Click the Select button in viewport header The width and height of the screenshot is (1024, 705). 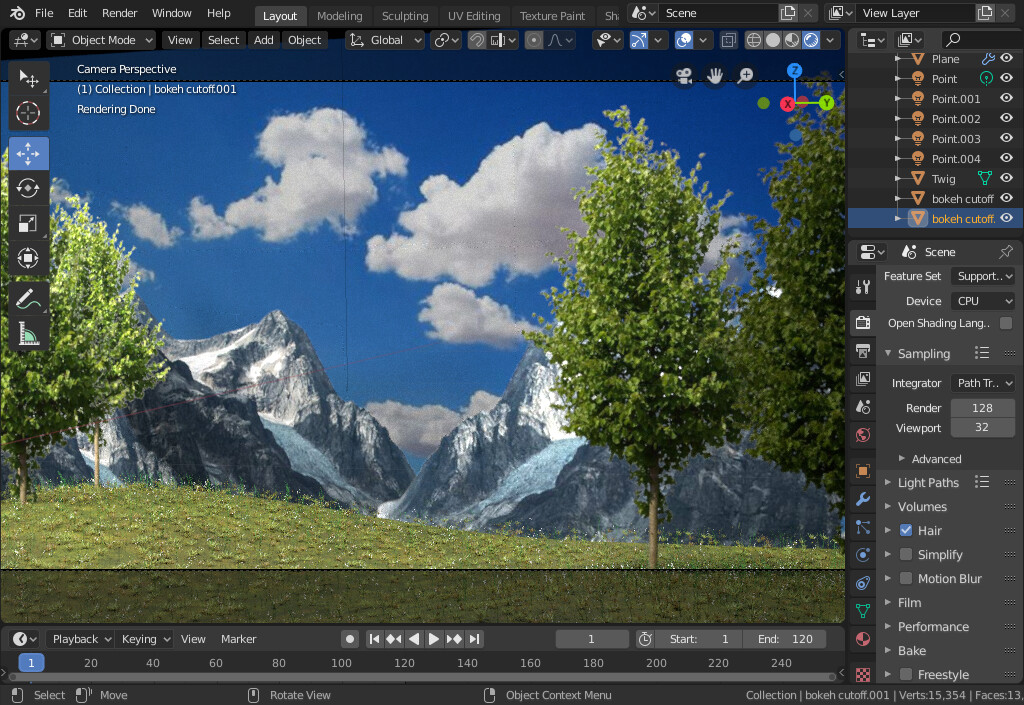[223, 40]
